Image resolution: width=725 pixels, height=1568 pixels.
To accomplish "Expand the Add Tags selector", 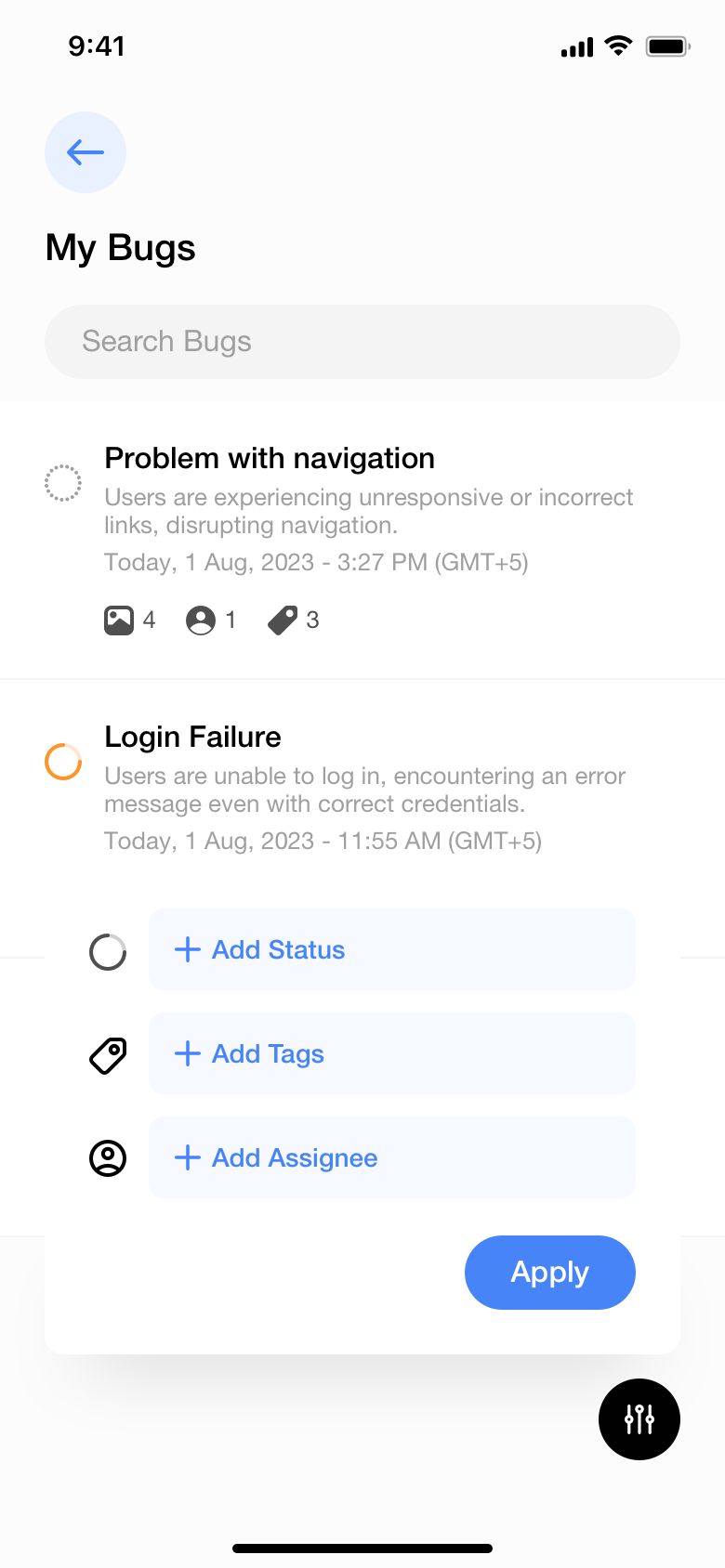I will coord(391,1053).
